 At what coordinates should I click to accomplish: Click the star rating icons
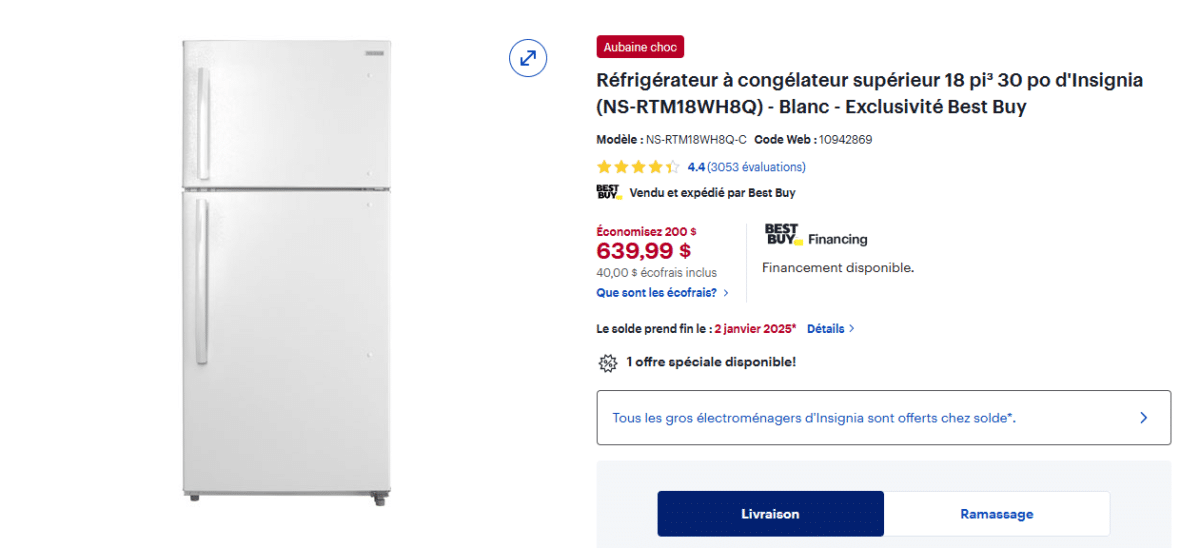[x=638, y=167]
